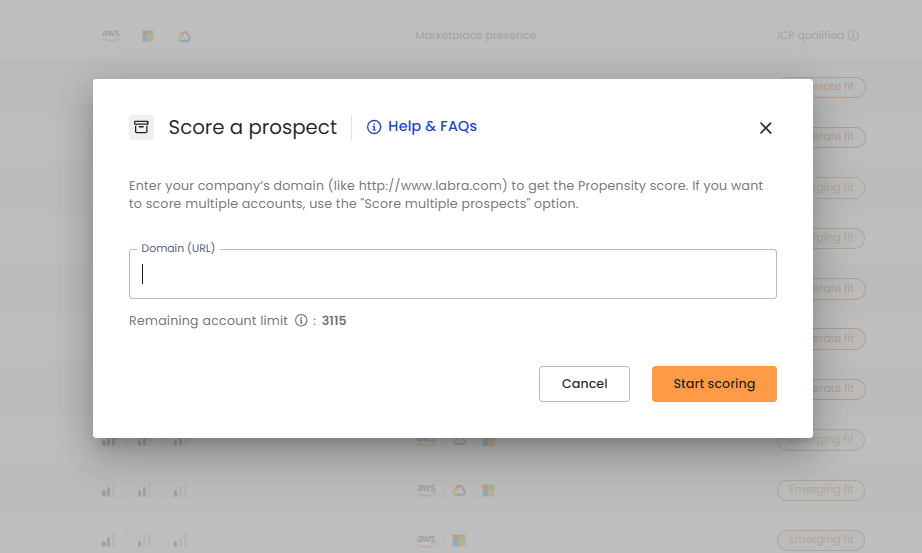Click the info icon next to ICP qualified
This screenshot has width=922, height=553.
(853, 35)
